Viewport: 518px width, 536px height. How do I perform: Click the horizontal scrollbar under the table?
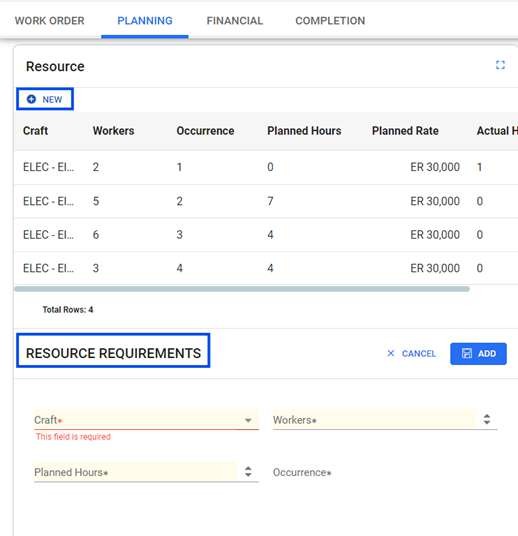pyautogui.click(x=242, y=289)
